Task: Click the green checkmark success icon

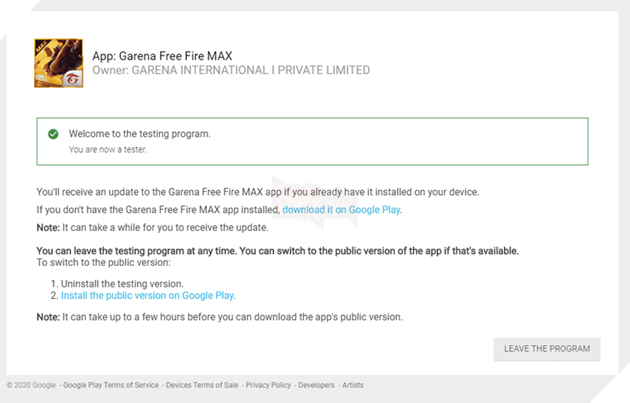Action: click(53, 134)
